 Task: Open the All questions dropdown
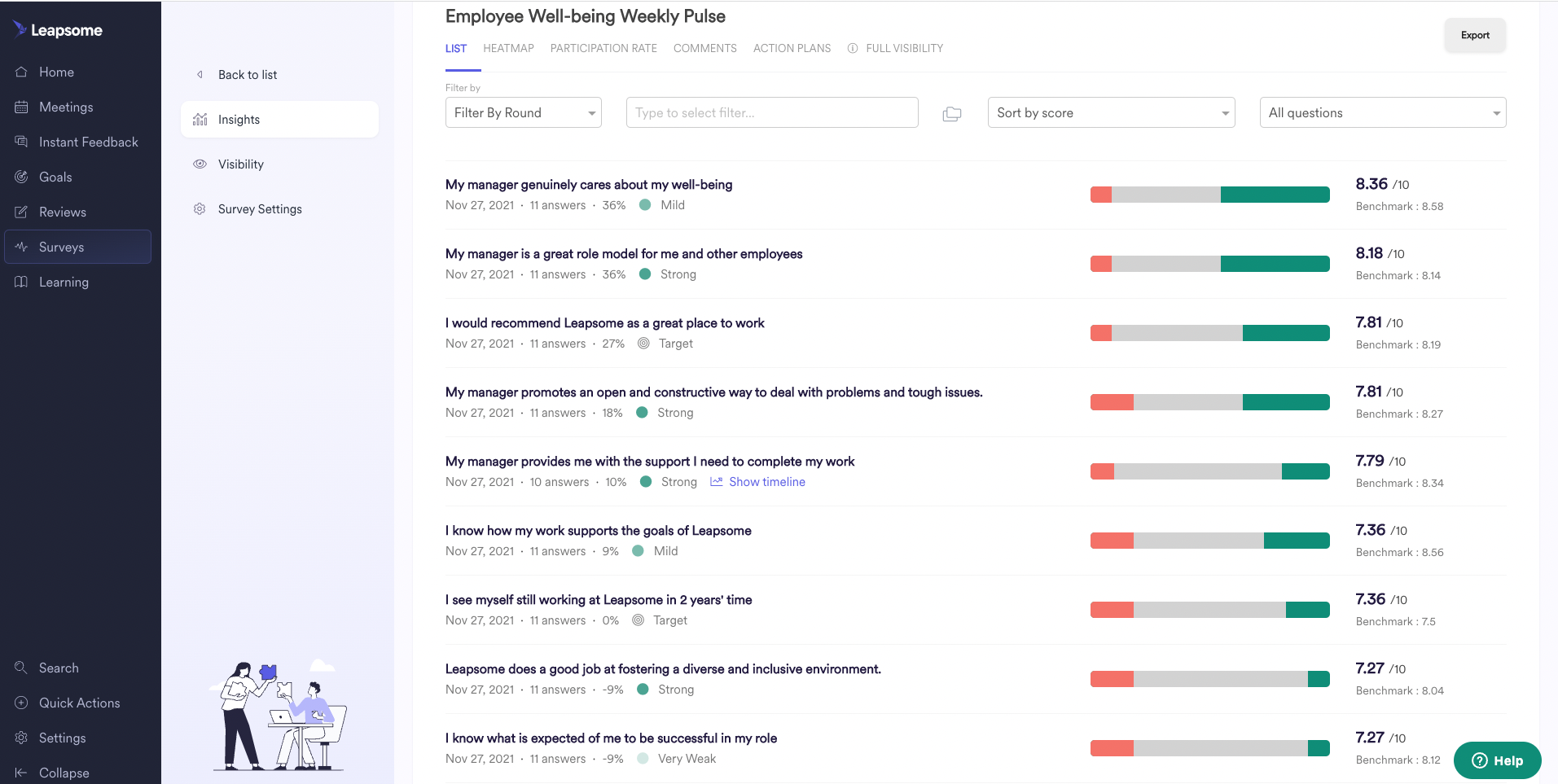[1383, 112]
